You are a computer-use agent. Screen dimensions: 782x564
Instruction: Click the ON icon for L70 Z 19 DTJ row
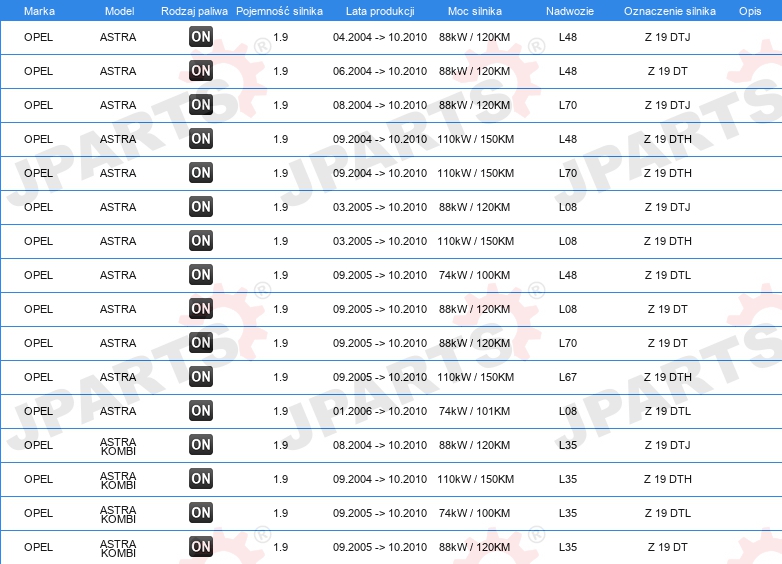click(x=201, y=105)
